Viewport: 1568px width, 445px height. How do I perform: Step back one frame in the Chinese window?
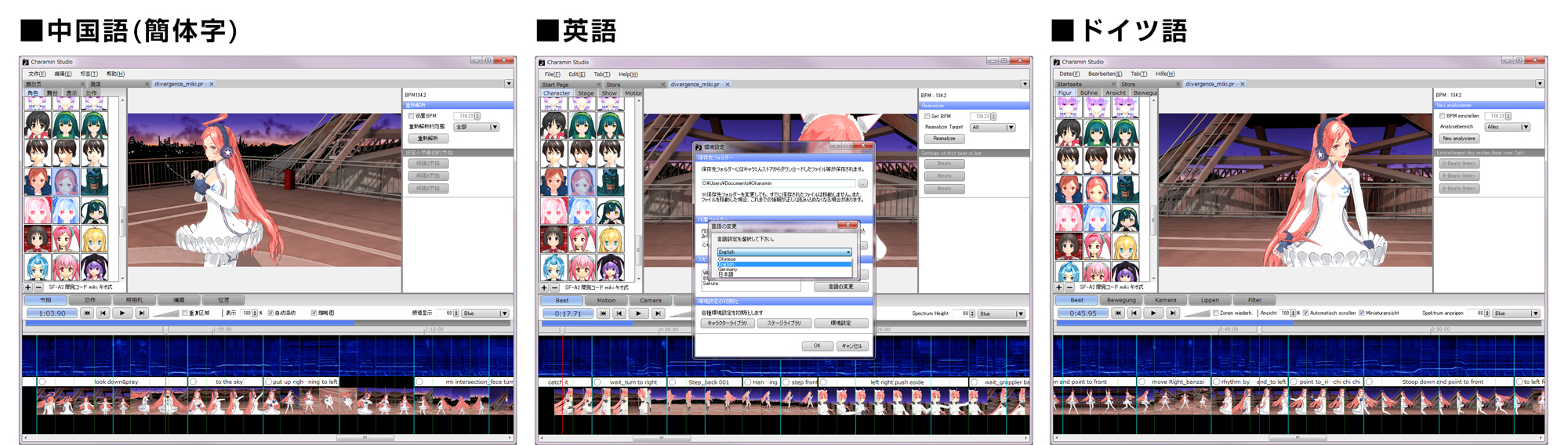pos(103,313)
